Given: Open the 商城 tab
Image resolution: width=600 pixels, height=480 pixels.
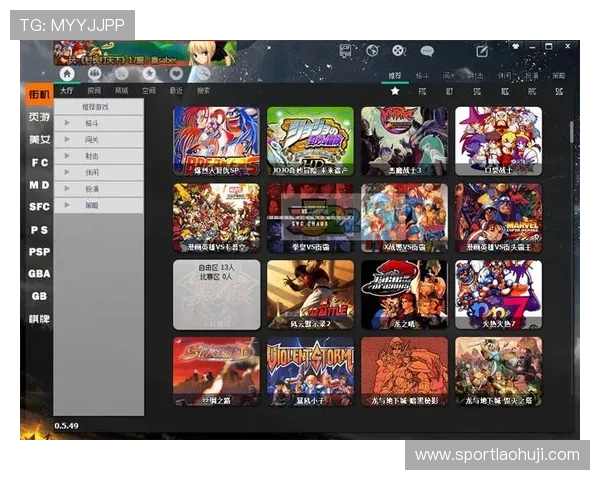Looking at the screenshot, I should (x=121, y=90).
